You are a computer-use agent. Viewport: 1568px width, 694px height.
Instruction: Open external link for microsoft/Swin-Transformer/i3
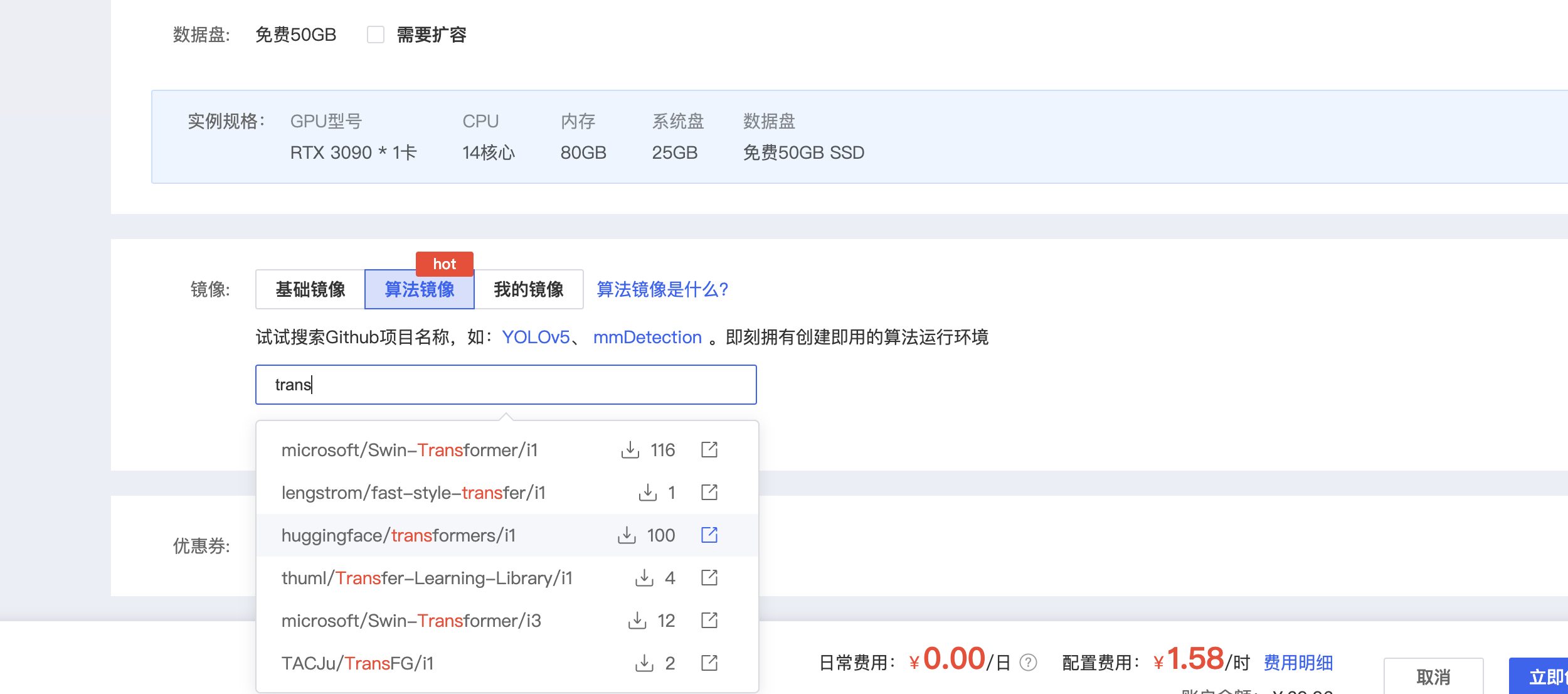click(x=709, y=620)
